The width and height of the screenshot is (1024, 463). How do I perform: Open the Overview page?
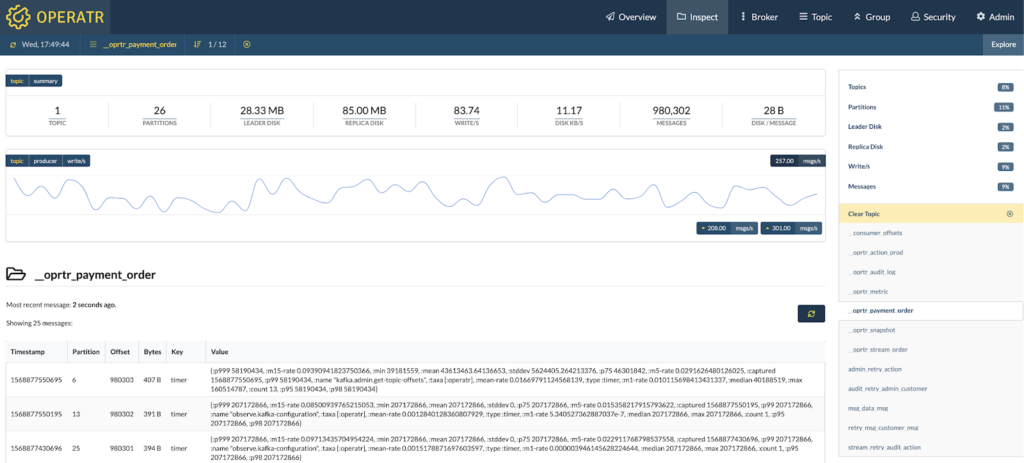click(x=631, y=17)
